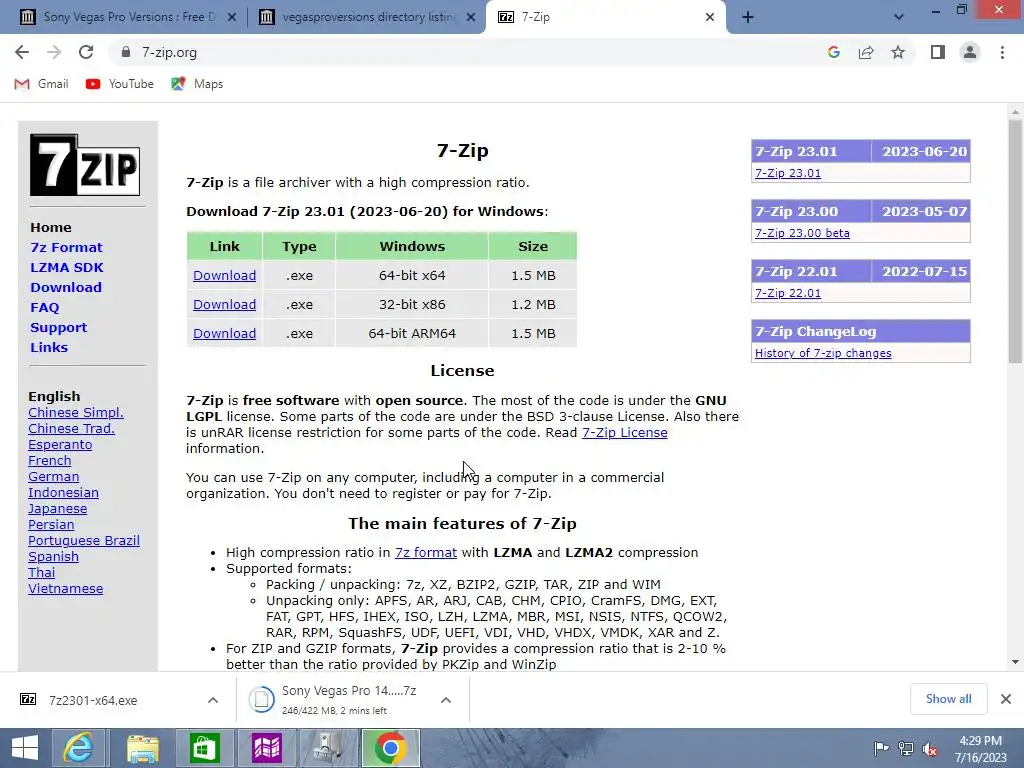The height and width of the screenshot is (768, 1024).
Task: Open the 7-Zip License link
Action: tap(624, 432)
